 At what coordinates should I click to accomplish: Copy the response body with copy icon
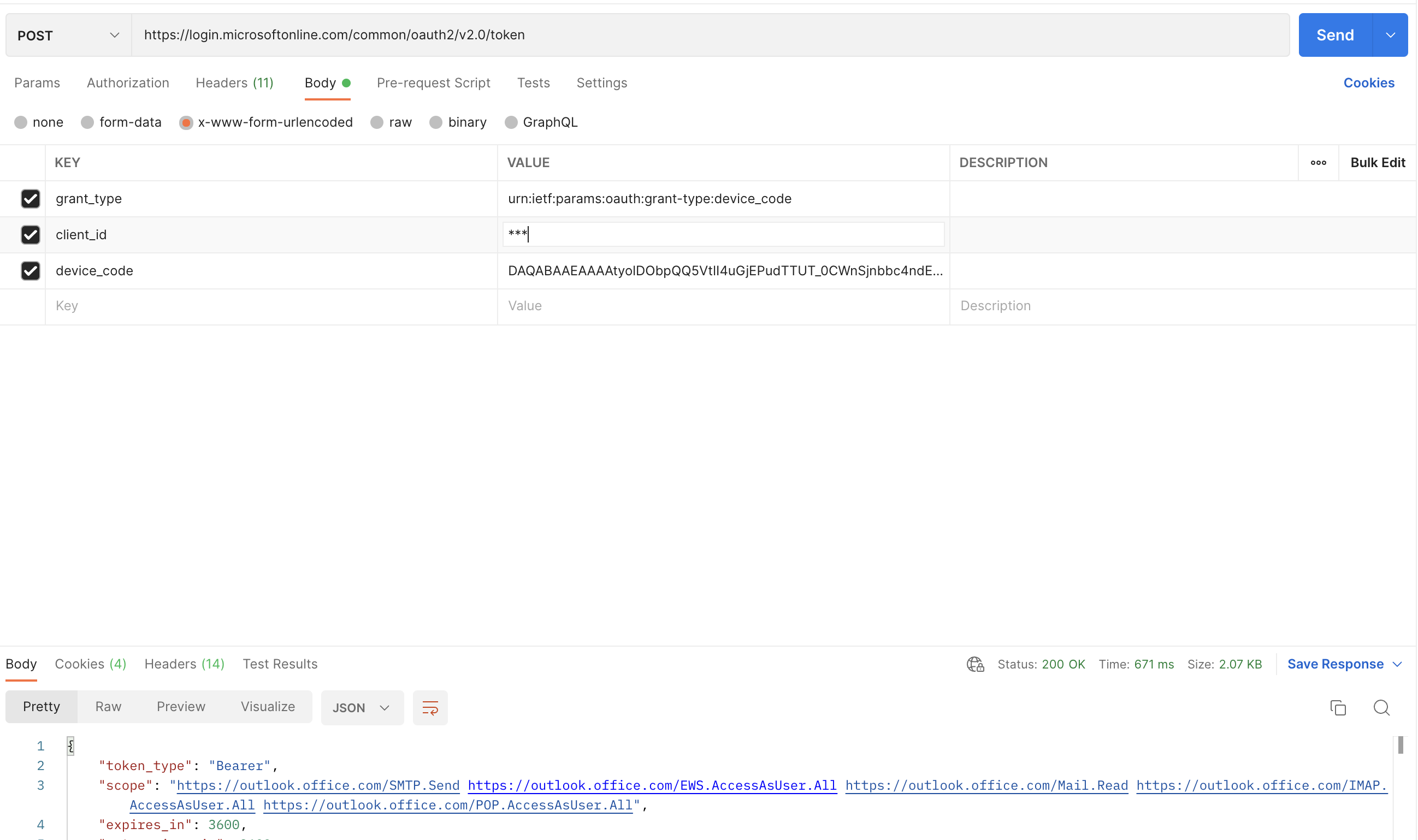coord(1338,707)
